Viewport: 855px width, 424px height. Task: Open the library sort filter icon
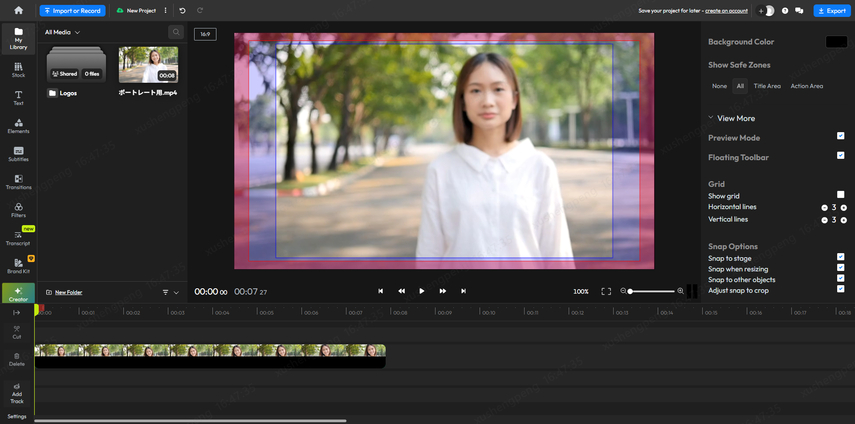coord(165,293)
